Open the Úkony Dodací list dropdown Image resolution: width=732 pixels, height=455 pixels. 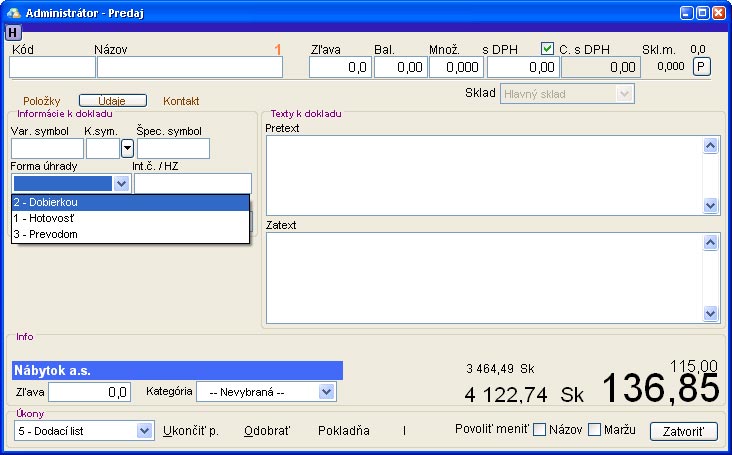(142, 431)
